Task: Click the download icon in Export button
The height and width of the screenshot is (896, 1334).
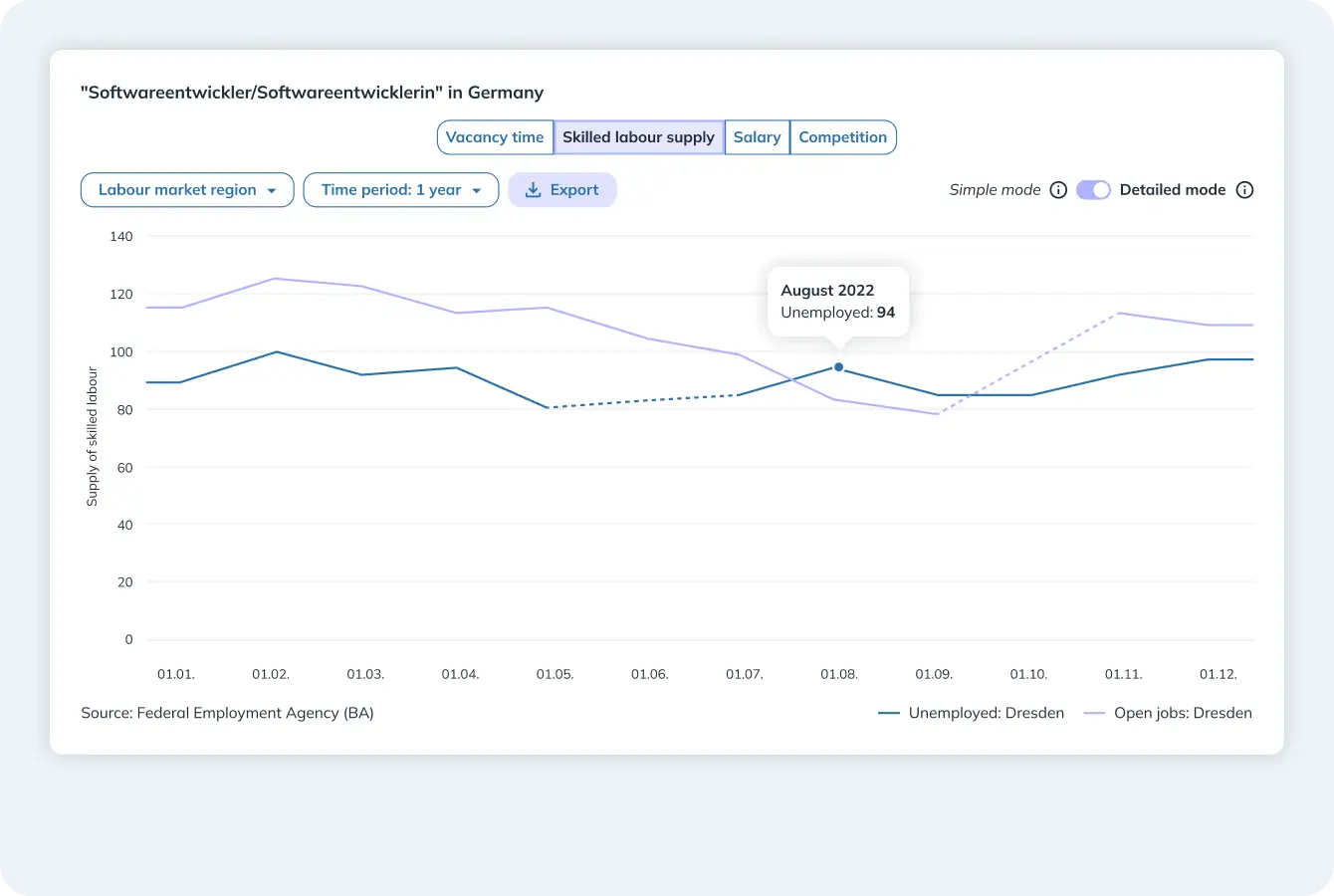Action: click(534, 190)
